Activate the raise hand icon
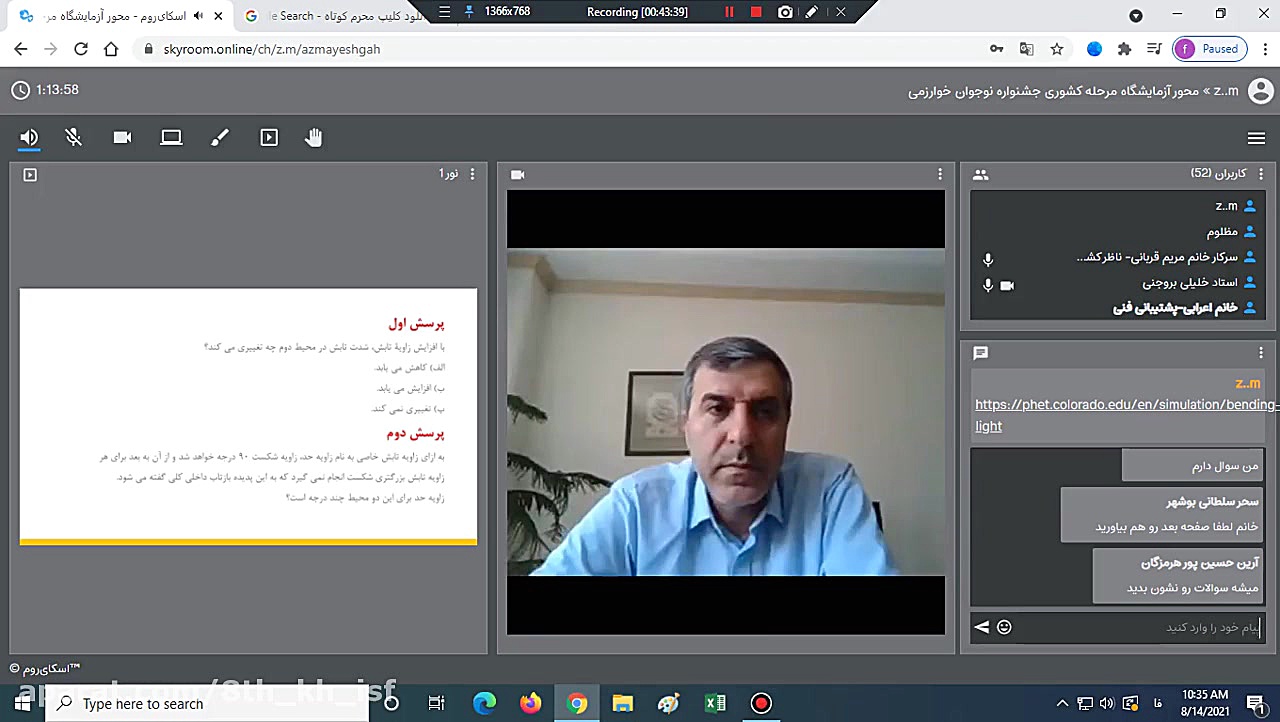 (x=314, y=137)
